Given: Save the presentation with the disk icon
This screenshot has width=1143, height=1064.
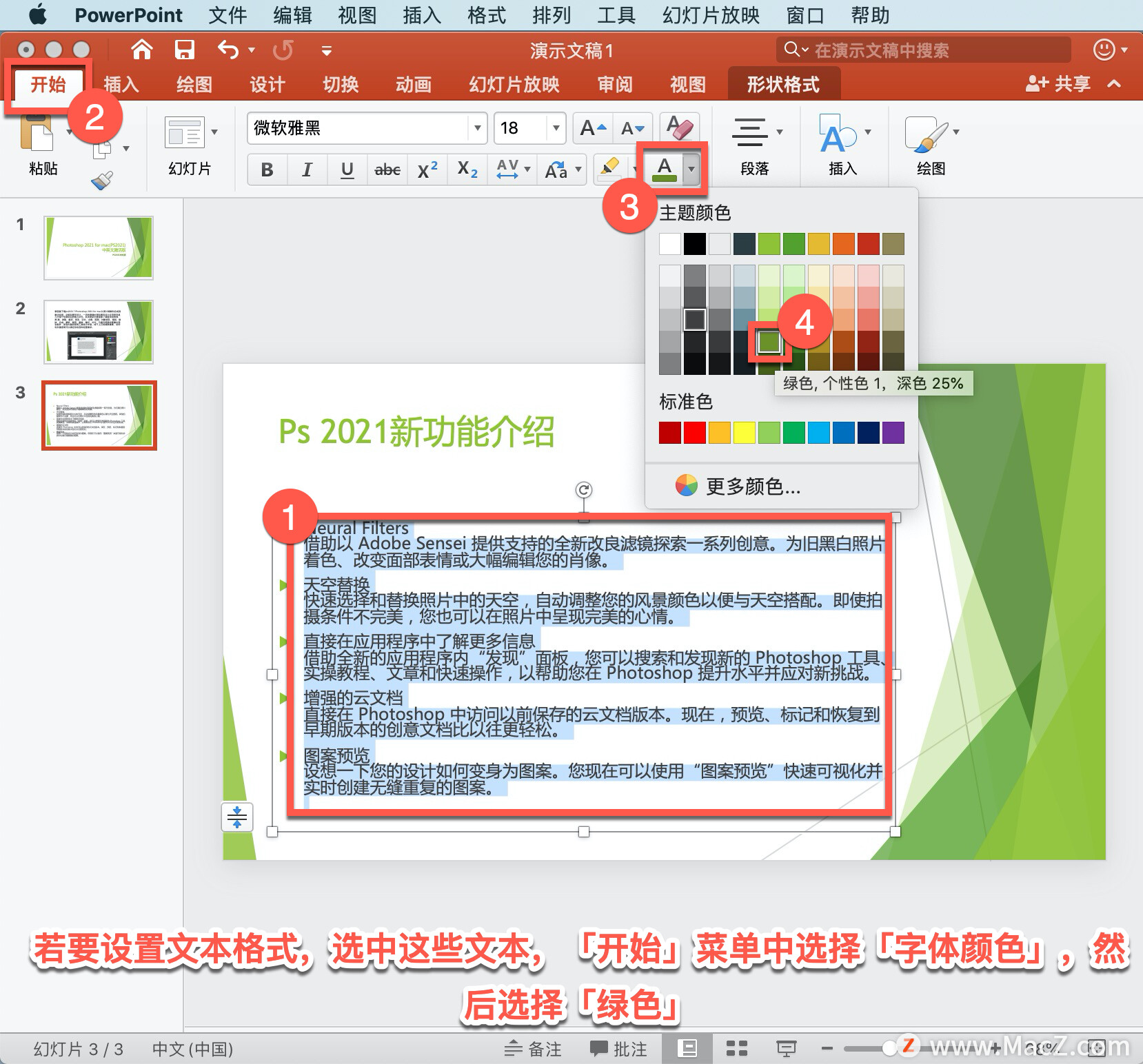Looking at the screenshot, I should click(x=184, y=50).
